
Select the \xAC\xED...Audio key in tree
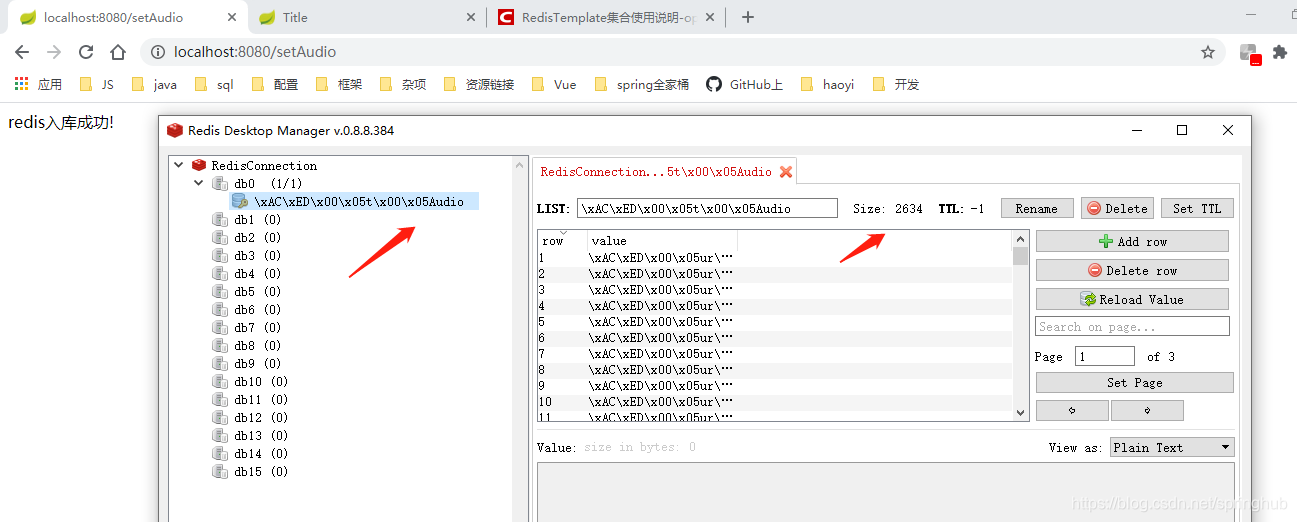pos(359,202)
